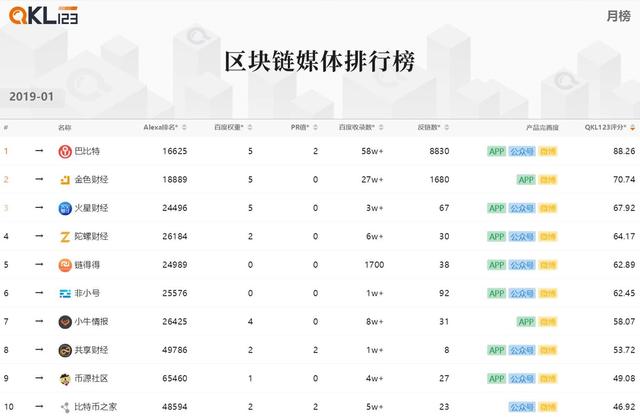Click the 公众号 tag in 巴比特 row

coord(522,151)
